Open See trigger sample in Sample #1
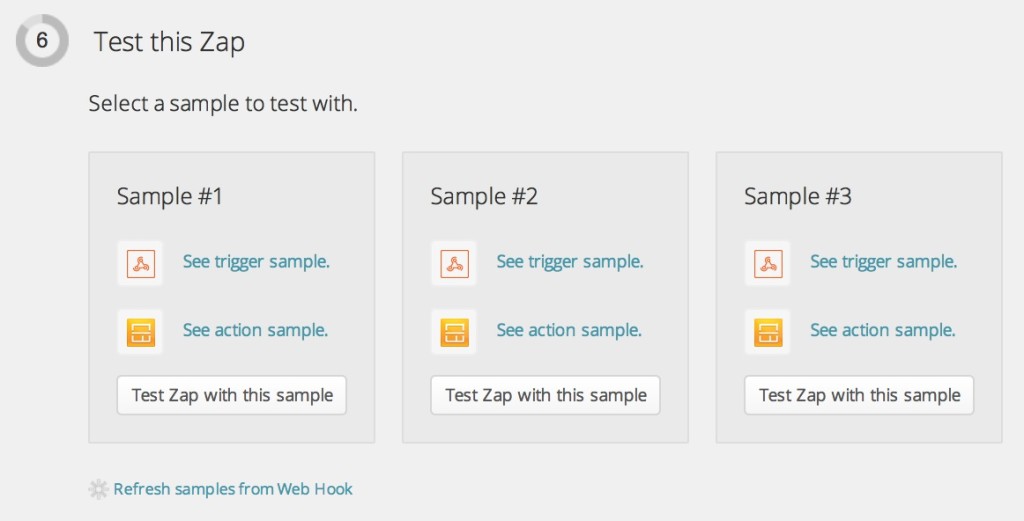 pos(256,262)
